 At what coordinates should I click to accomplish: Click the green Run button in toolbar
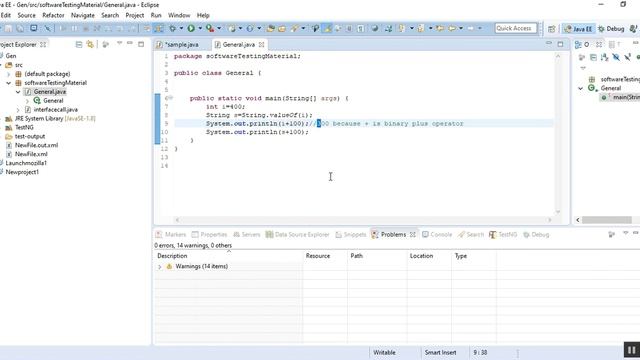click(x=191, y=28)
